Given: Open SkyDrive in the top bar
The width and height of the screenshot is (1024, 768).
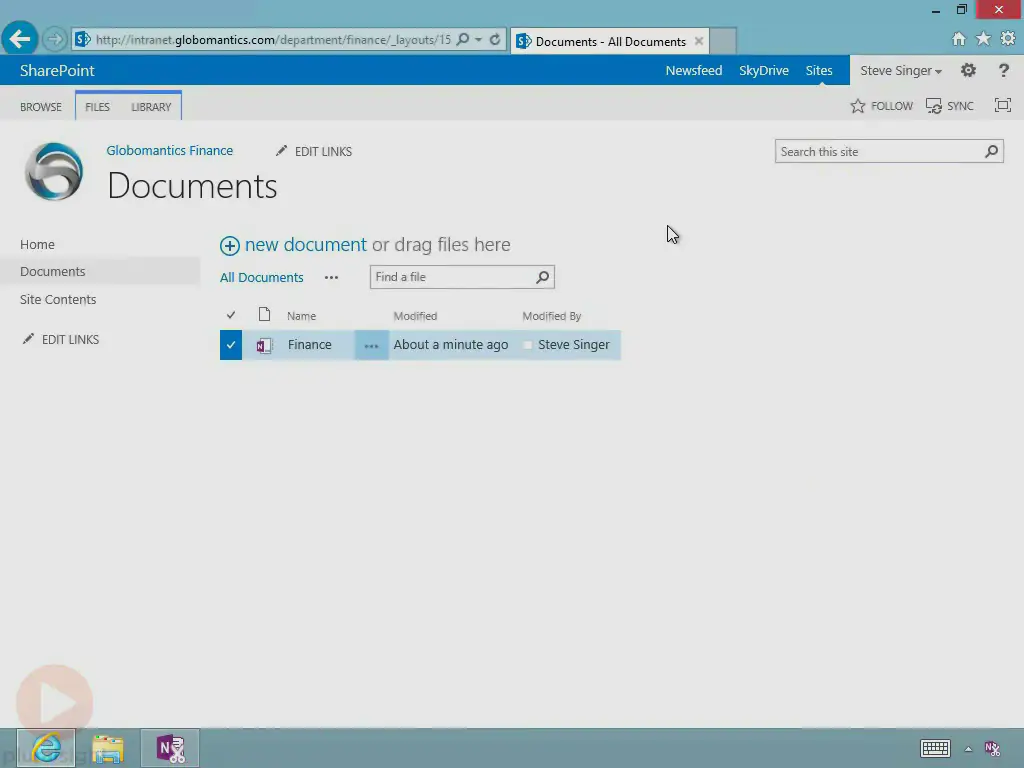Looking at the screenshot, I should point(763,71).
